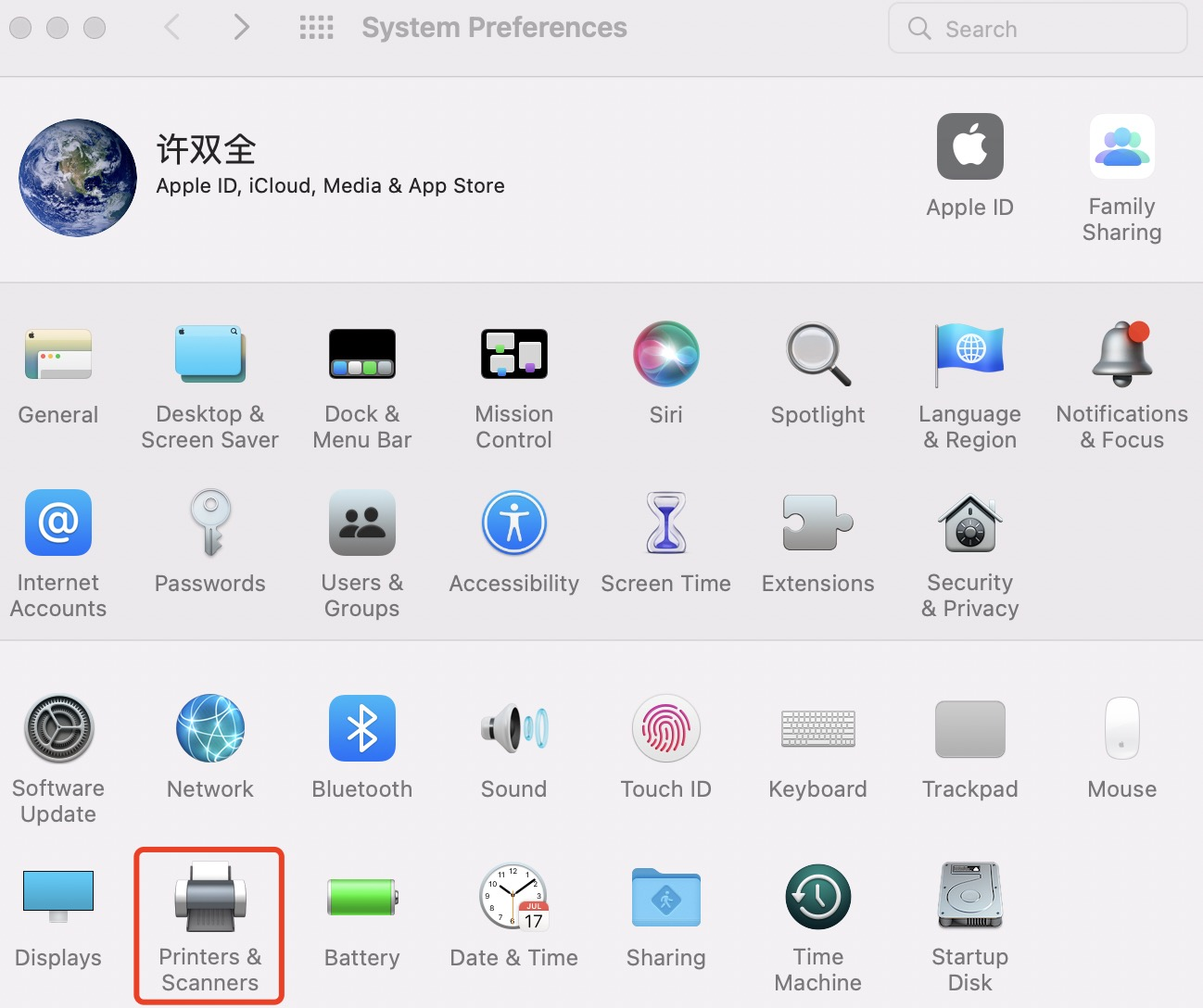Viewport: 1203px width, 1008px height.
Task: Click the Search field in the toolbar
Action: click(x=1038, y=29)
